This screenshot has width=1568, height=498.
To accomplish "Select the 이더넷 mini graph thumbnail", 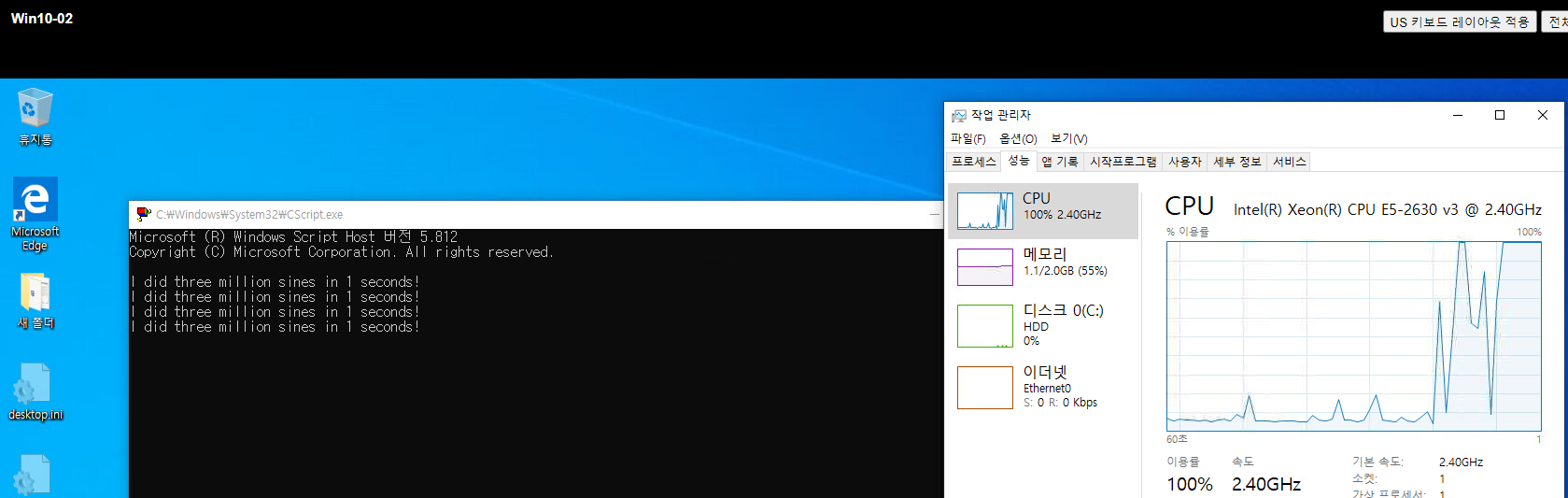I will tap(985, 388).
